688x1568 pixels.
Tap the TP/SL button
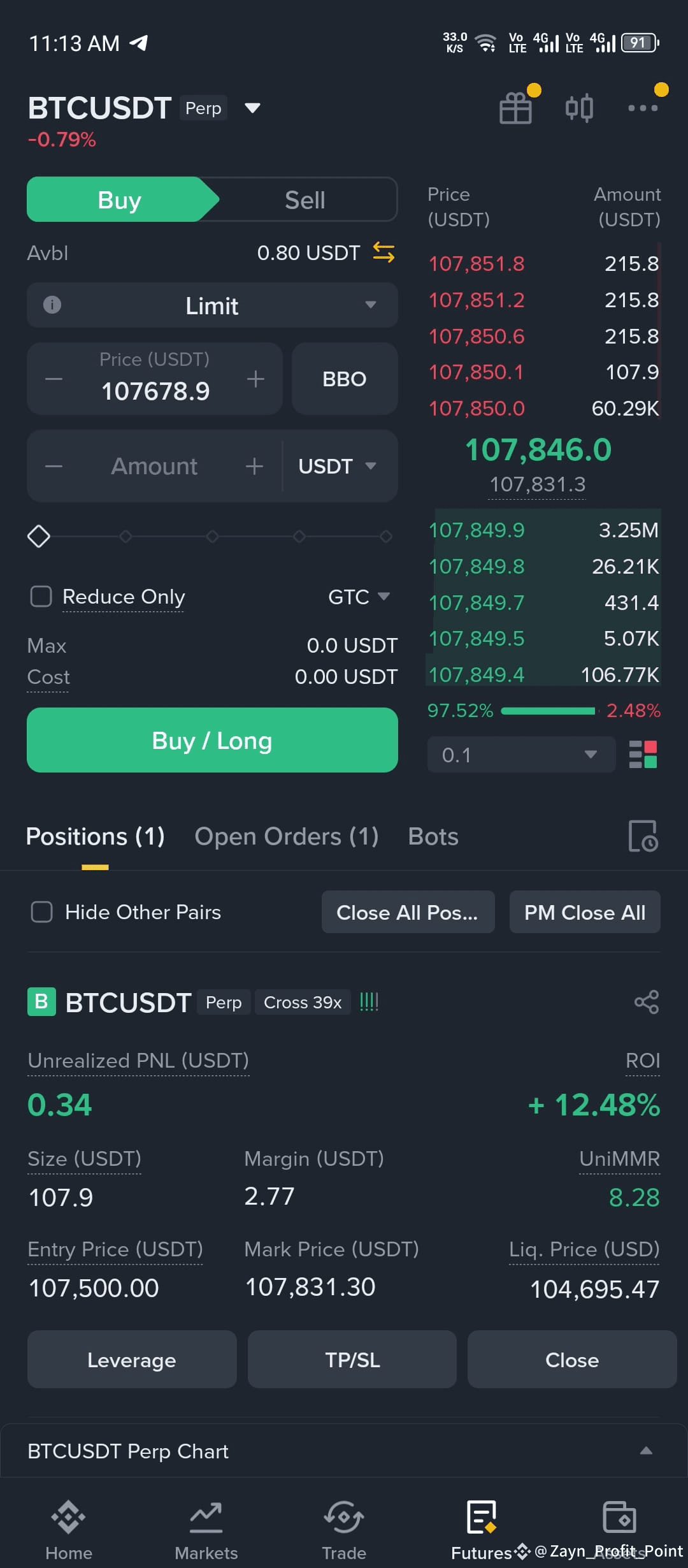point(352,1360)
